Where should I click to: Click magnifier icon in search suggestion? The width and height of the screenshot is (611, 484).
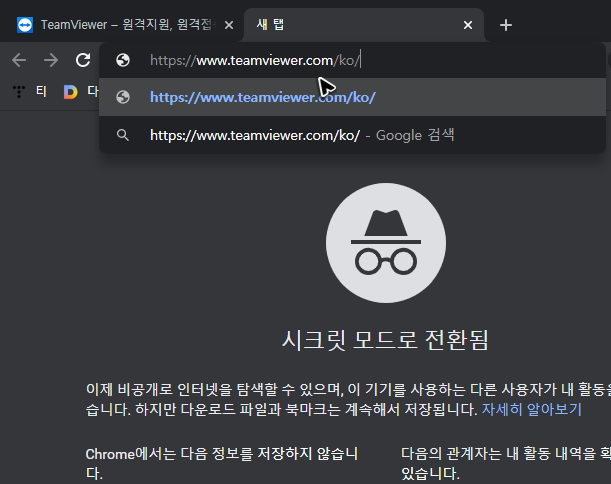click(123, 135)
